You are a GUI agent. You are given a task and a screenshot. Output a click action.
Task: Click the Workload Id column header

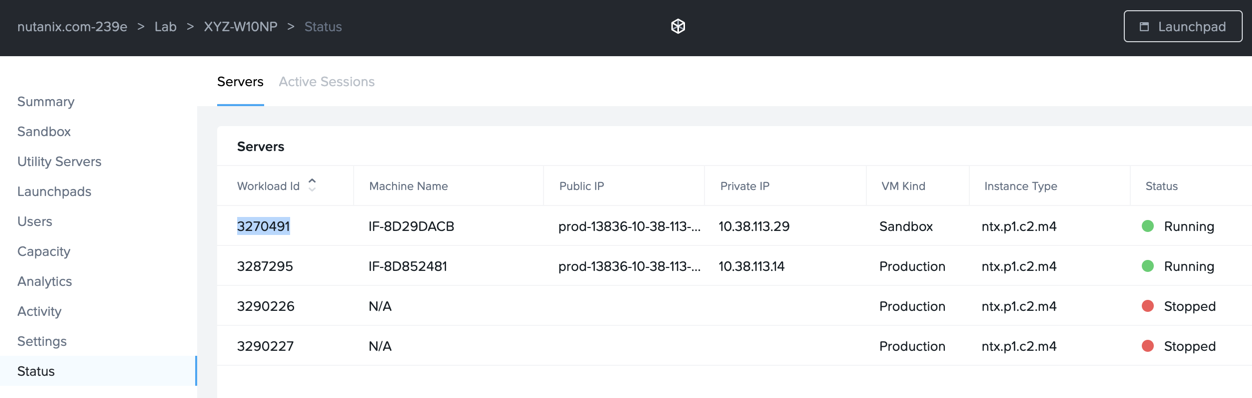[268, 186]
